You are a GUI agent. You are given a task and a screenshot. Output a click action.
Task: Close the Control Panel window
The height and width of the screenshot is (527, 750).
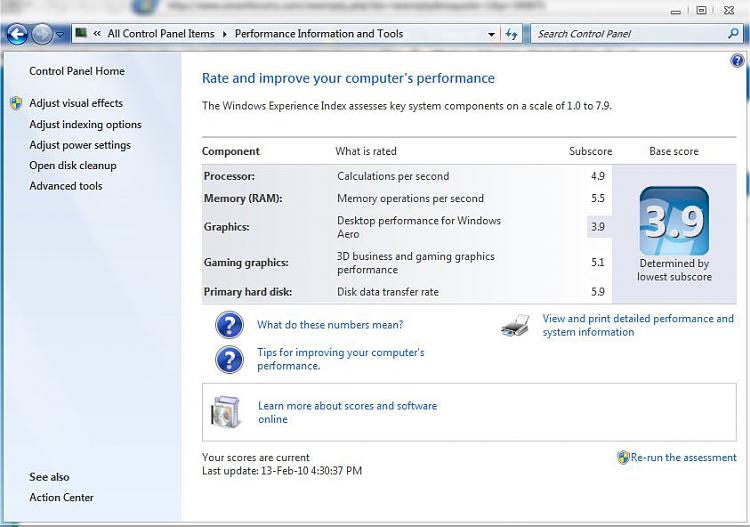click(729, 10)
